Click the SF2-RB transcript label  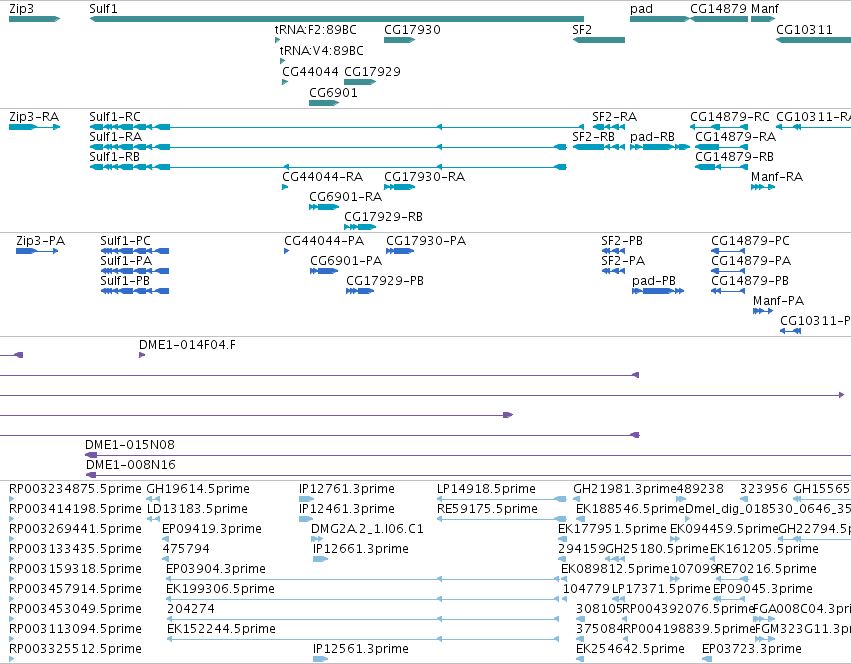point(594,136)
